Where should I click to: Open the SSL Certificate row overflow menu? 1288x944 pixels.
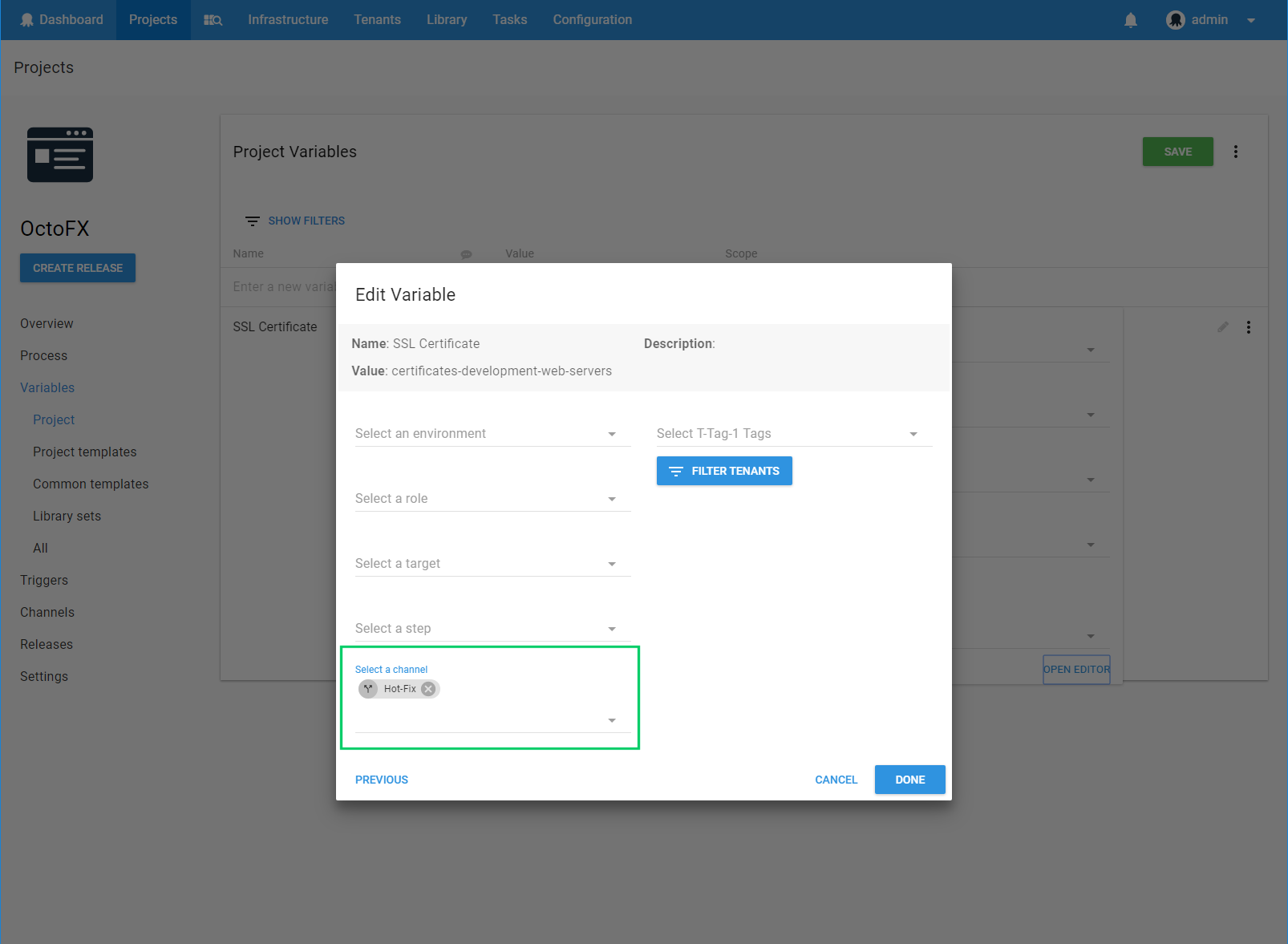coord(1248,327)
